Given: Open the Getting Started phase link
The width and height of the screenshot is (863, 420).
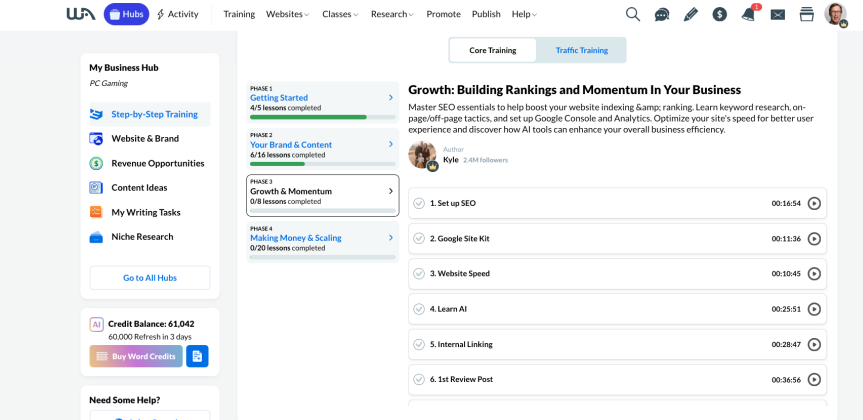Looking at the screenshot, I should tap(279, 98).
